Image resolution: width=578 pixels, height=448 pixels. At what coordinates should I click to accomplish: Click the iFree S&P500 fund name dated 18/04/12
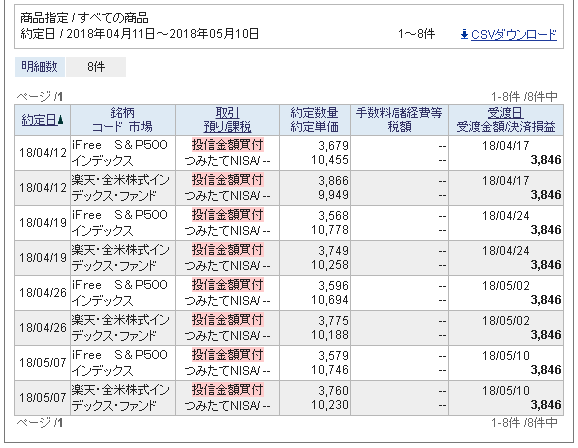coord(120,153)
